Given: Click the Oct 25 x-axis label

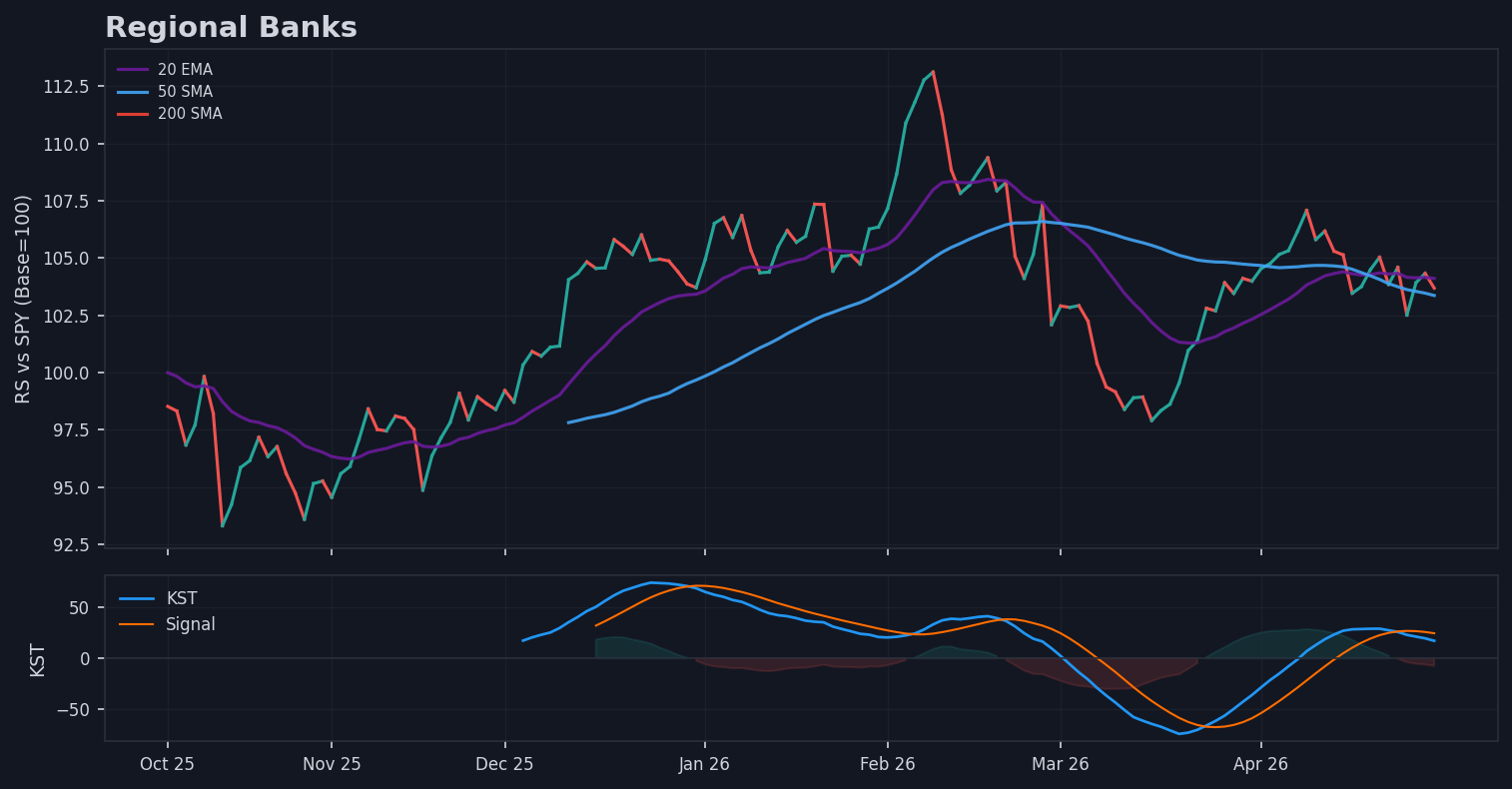Looking at the screenshot, I should (x=167, y=764).
